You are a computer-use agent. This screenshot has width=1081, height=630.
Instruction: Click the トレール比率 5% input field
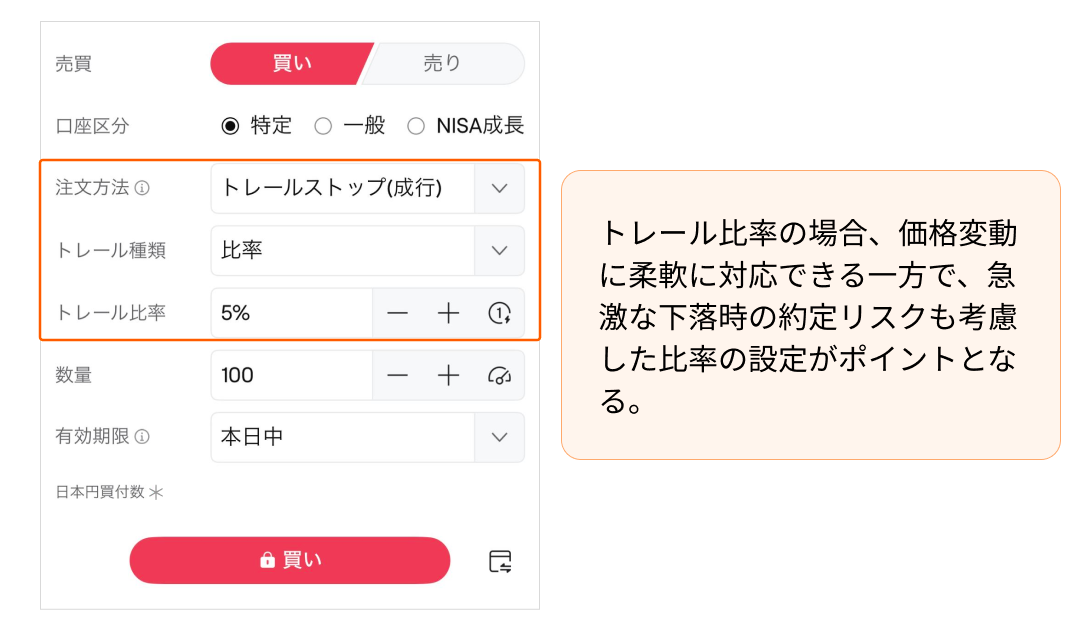tap(291, 313)
